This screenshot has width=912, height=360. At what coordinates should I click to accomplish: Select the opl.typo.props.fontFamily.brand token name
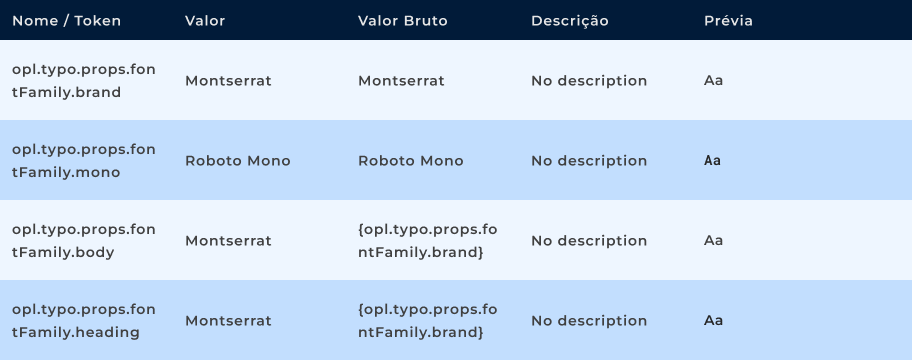[84, 81]
